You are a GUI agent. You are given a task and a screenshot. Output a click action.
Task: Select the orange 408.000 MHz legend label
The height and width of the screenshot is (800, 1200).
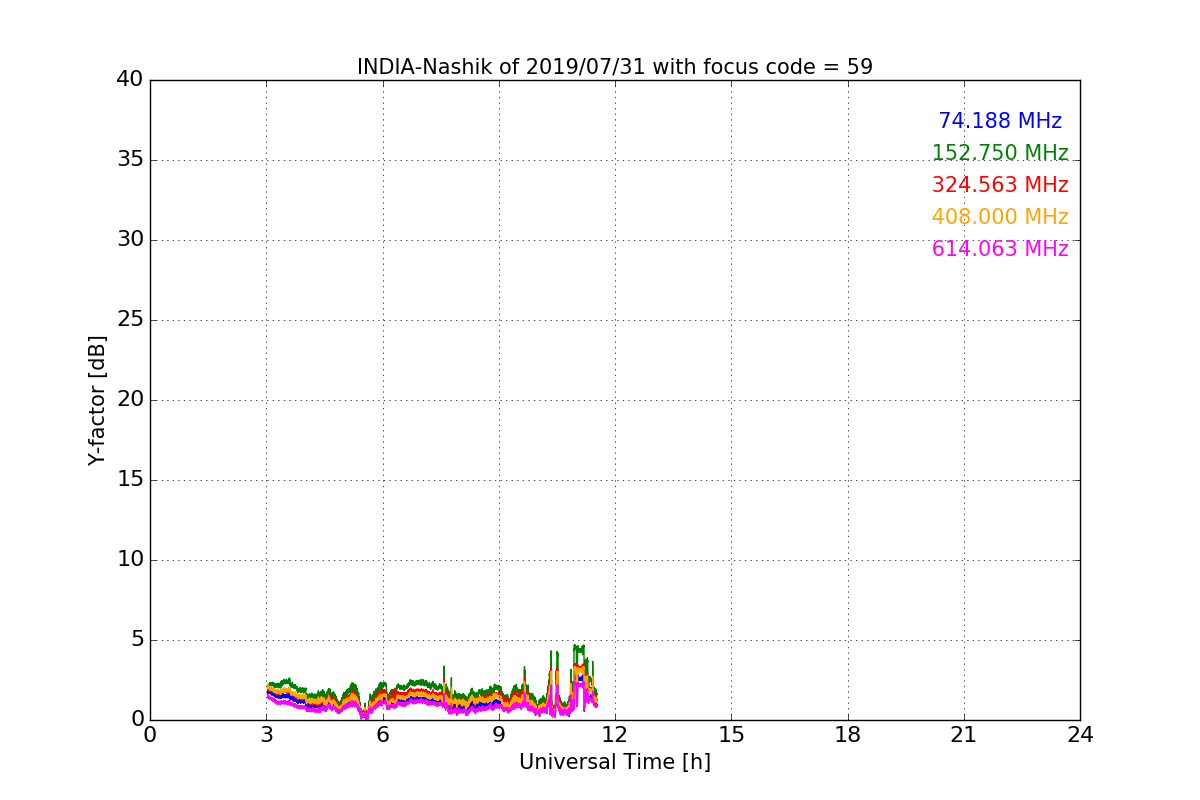[x=1000, y=217]
